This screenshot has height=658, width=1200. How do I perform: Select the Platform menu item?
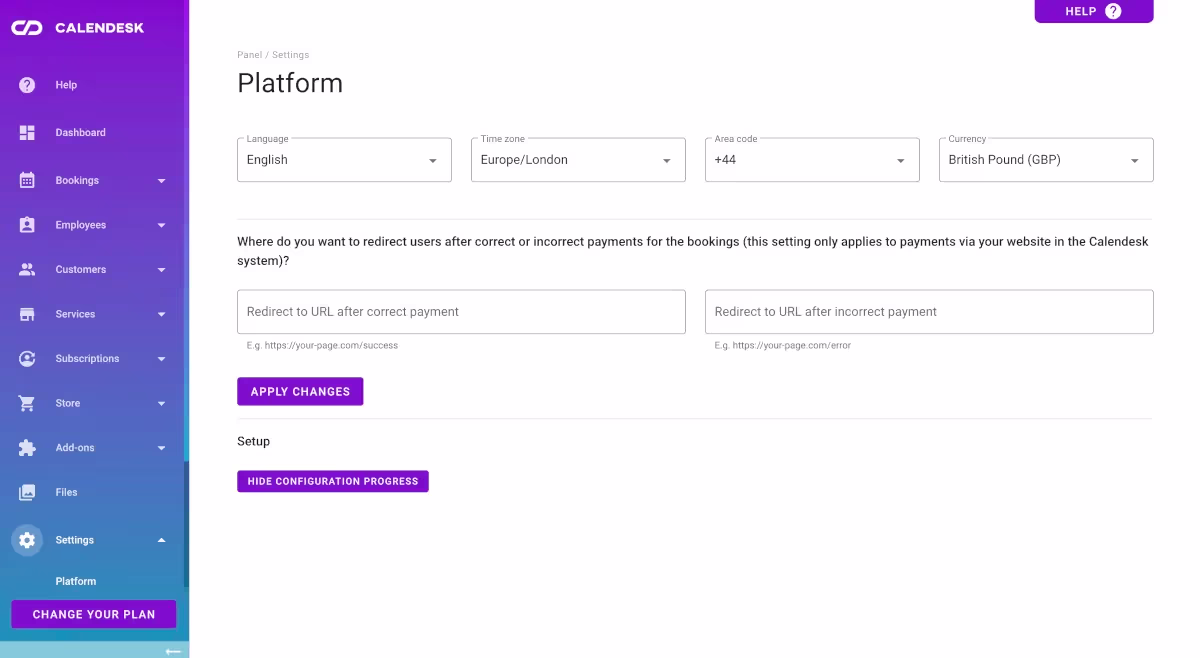[x=76, y=581]
